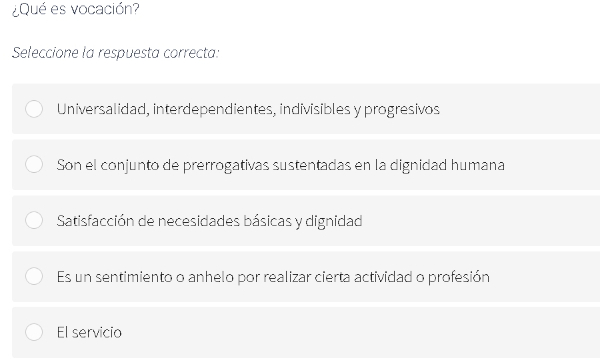Mark the radio button for 'Satisfacción de necesidades básicas'

[34, 220]
